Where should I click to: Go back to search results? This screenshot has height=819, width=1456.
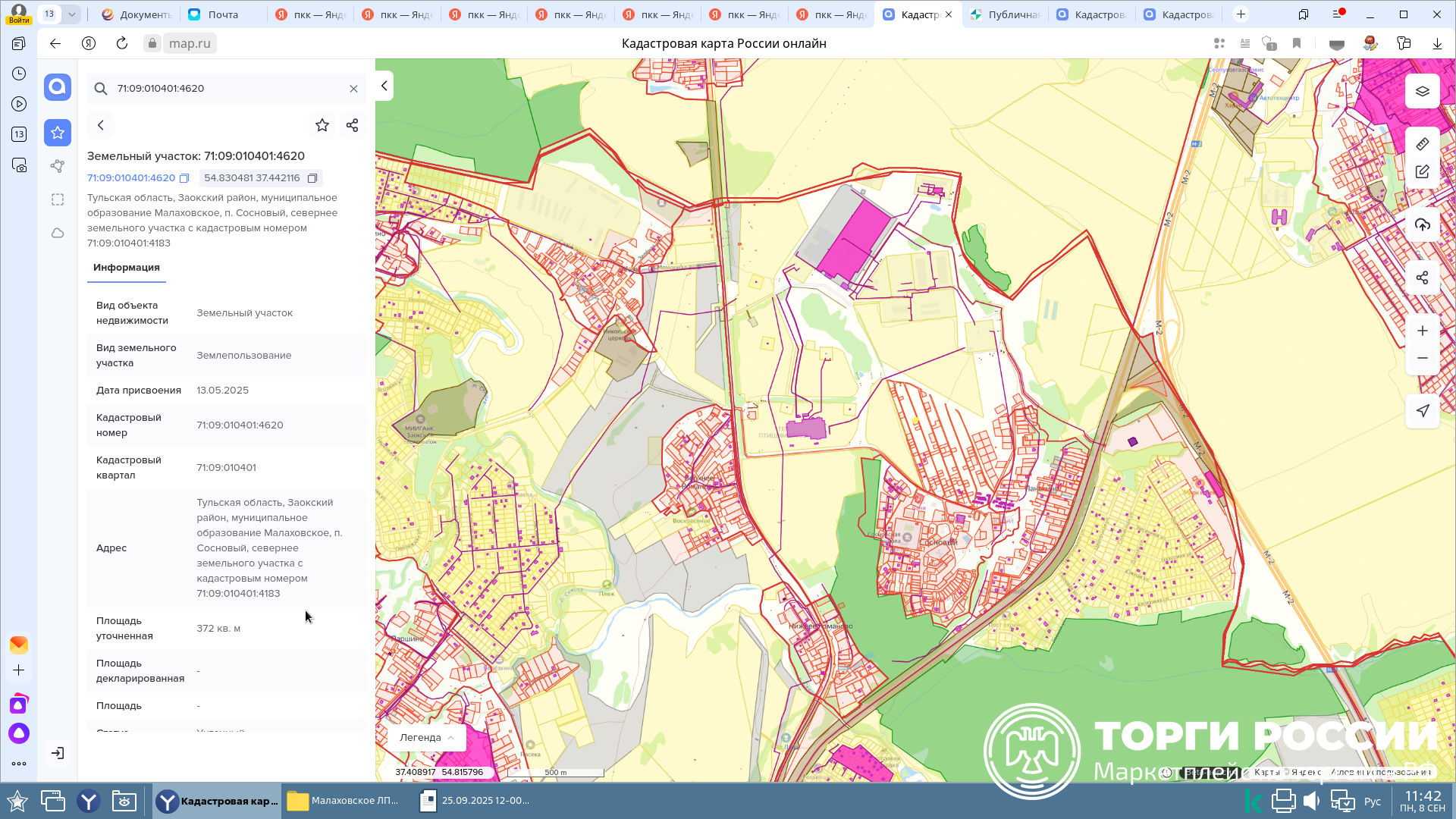(101, 125)
